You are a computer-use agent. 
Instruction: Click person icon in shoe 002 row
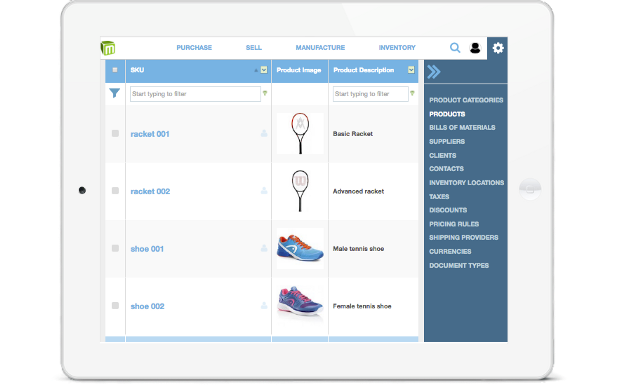pos(264,306)
